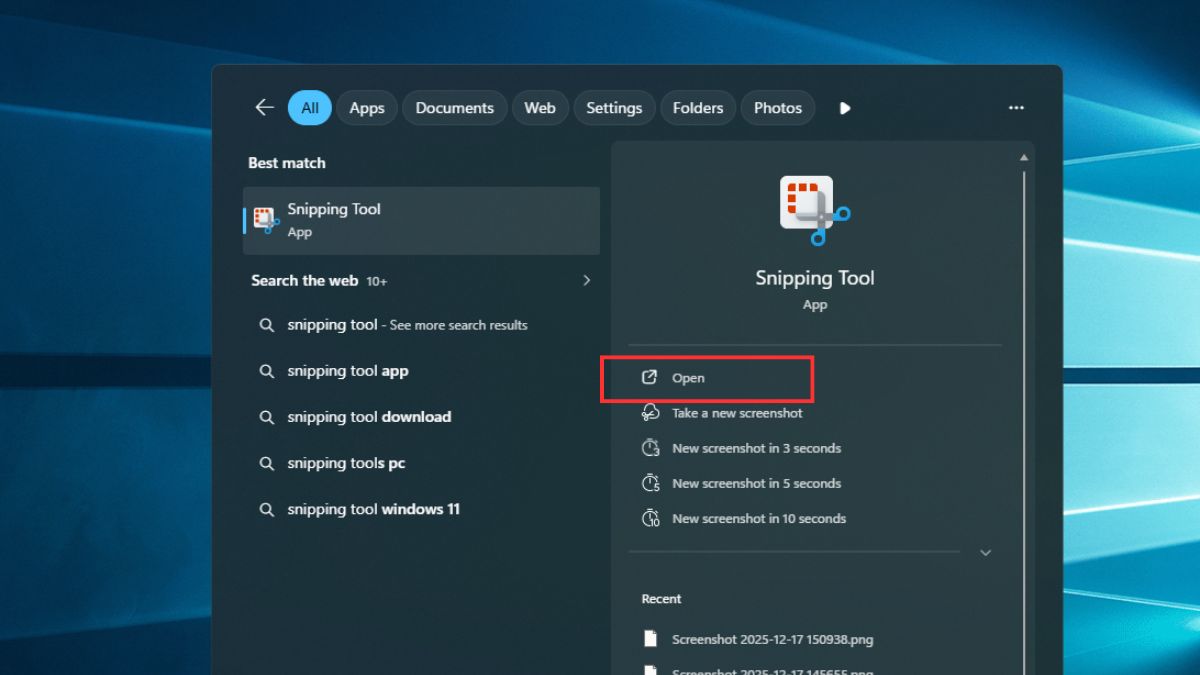Switch to the Web filter tab
1200x675 pixels.
(x=540, y=108)
